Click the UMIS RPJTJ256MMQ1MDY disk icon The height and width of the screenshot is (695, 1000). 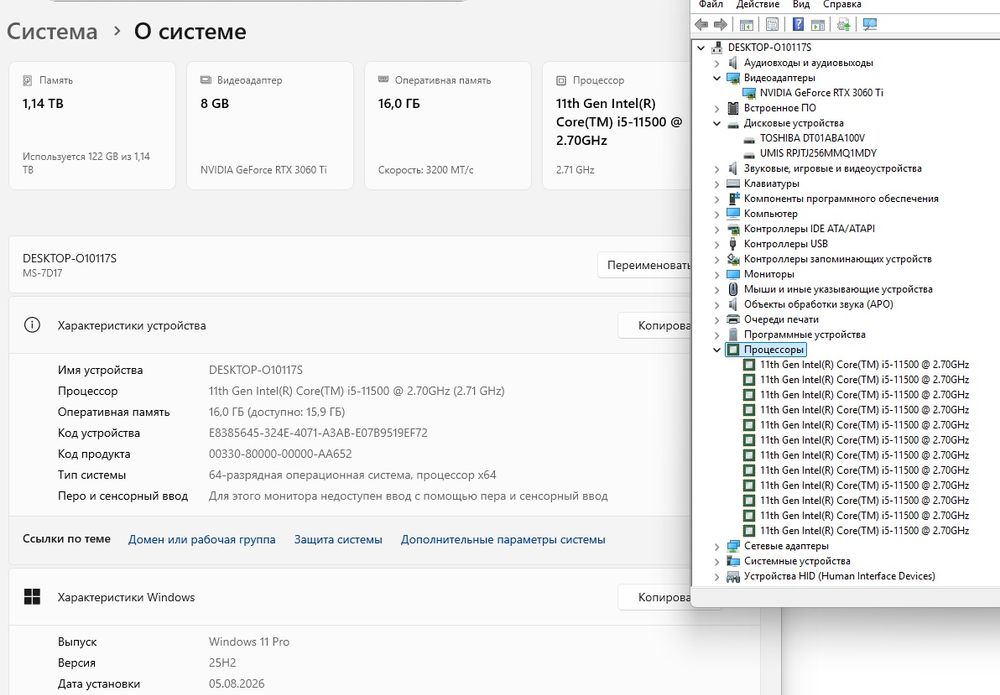pyautogui.click(x=749, y=154)
